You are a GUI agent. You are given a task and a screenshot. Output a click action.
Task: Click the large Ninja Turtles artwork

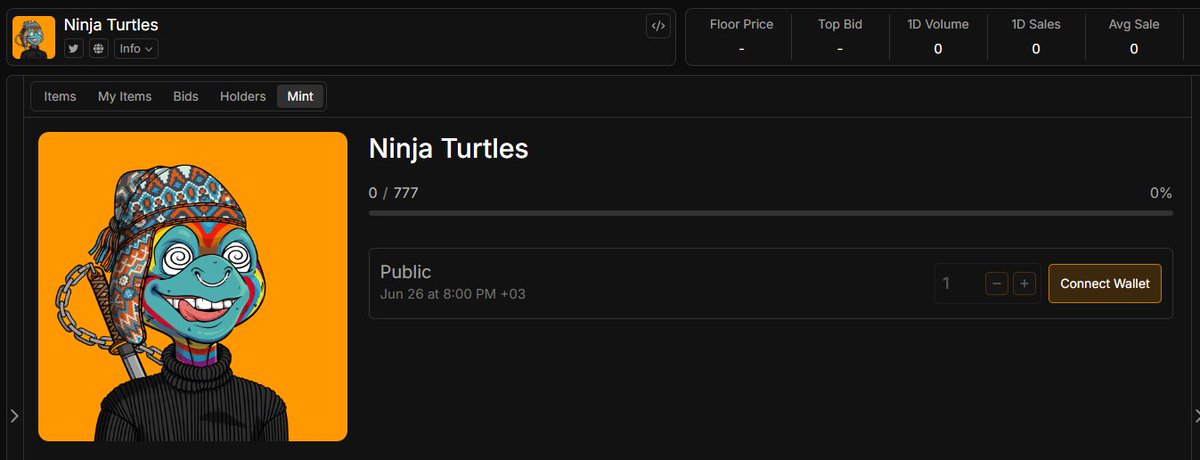[x=193, y=286]
